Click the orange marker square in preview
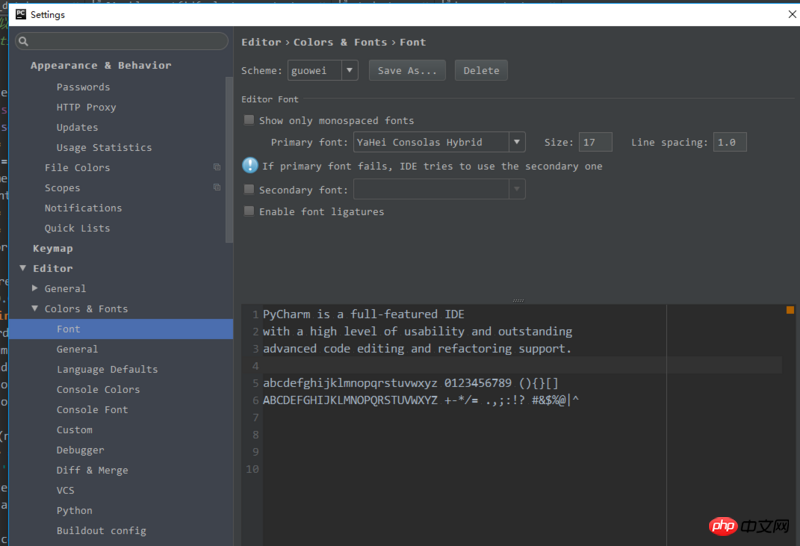Image resolution: width=800 pixels, height=546 pixels. (790, 311)
